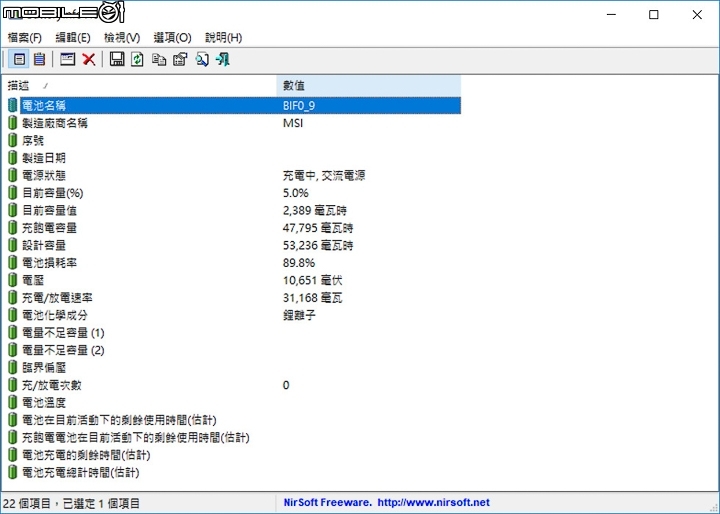
Task: Open Find with the magnifier icon
Action: click(x=202, y=59)
